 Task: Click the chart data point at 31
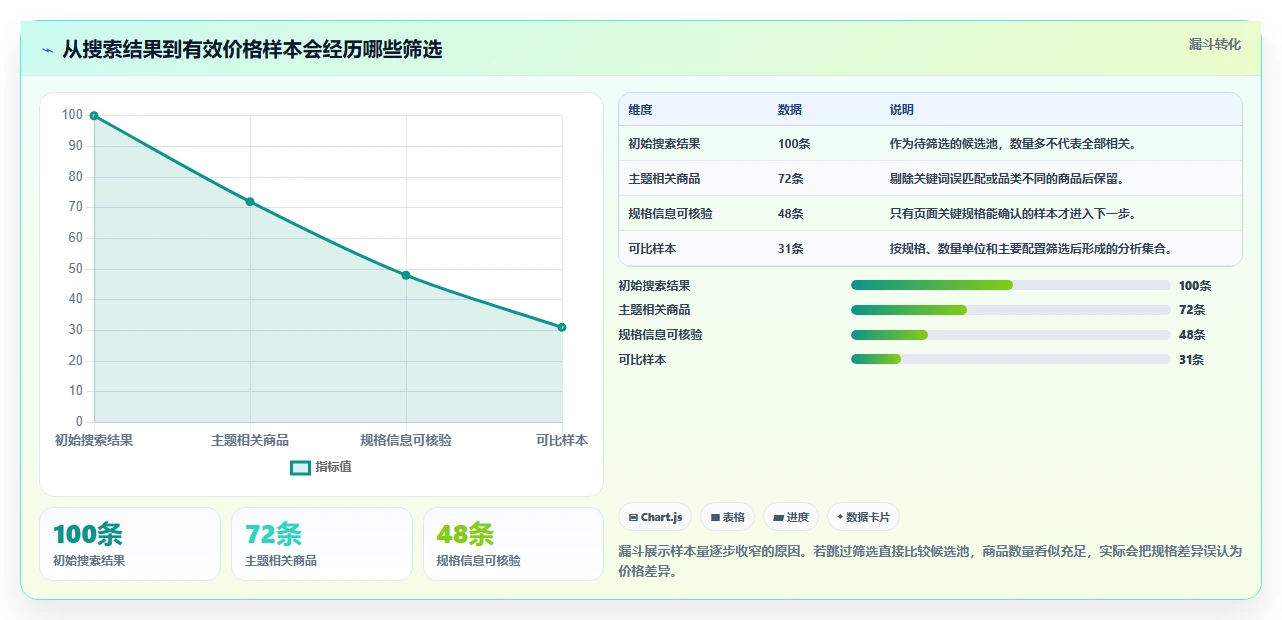pyautogui.click(x=562, y=327)
